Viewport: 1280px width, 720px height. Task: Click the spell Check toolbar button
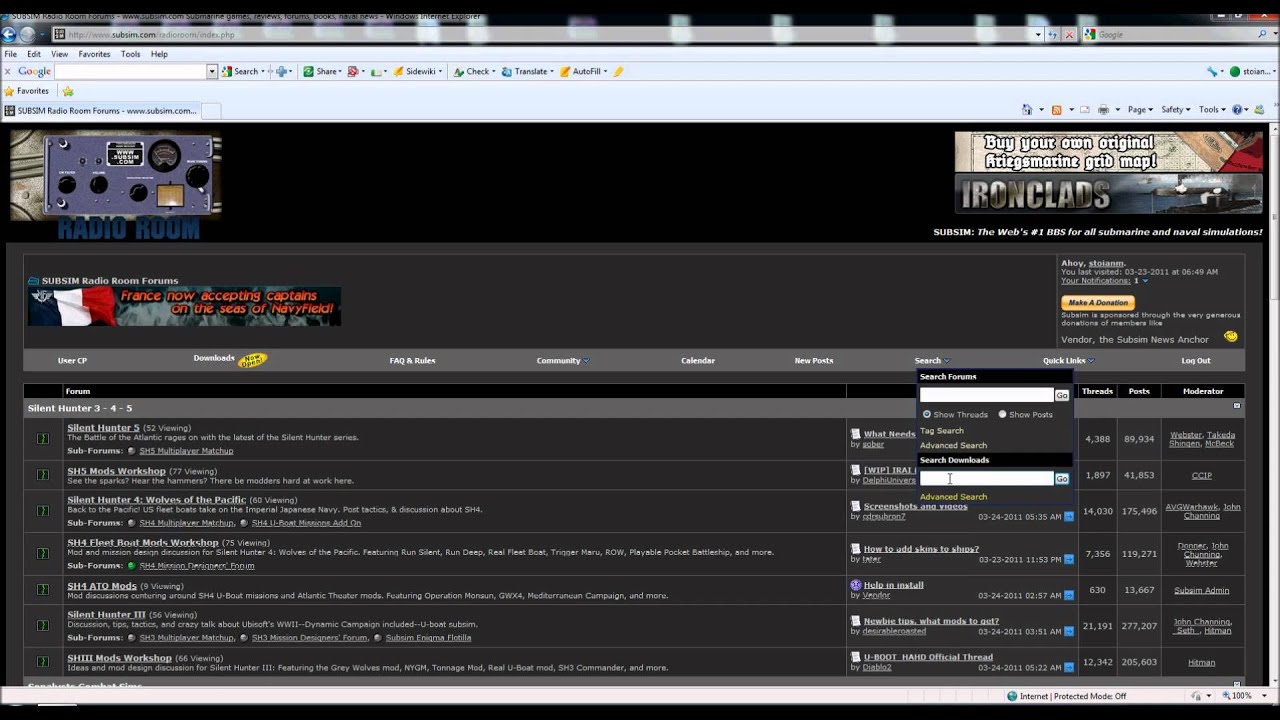coord(473,71)
